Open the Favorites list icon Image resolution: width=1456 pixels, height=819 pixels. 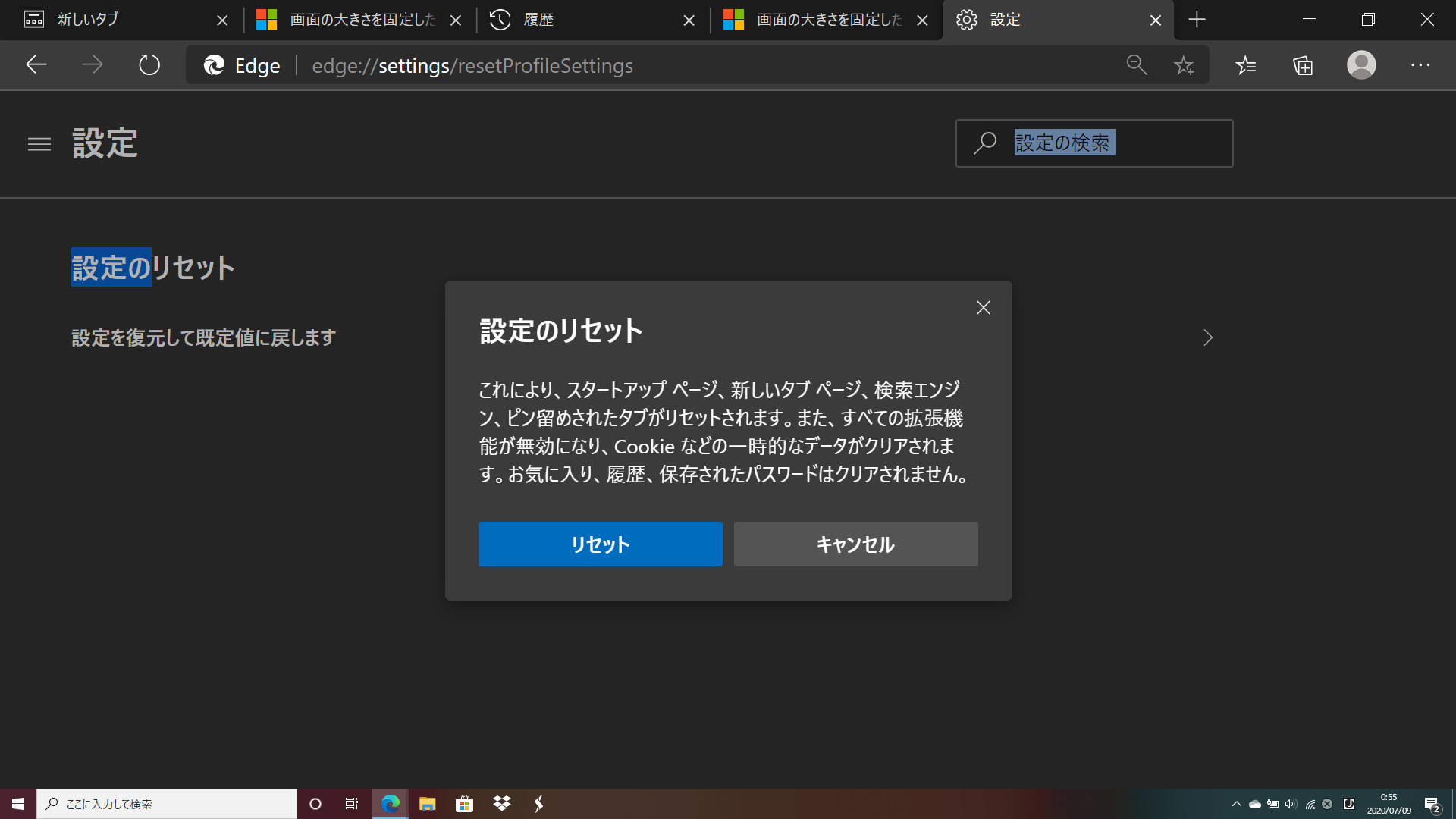pyautogui.click(x=1245, y=66)
